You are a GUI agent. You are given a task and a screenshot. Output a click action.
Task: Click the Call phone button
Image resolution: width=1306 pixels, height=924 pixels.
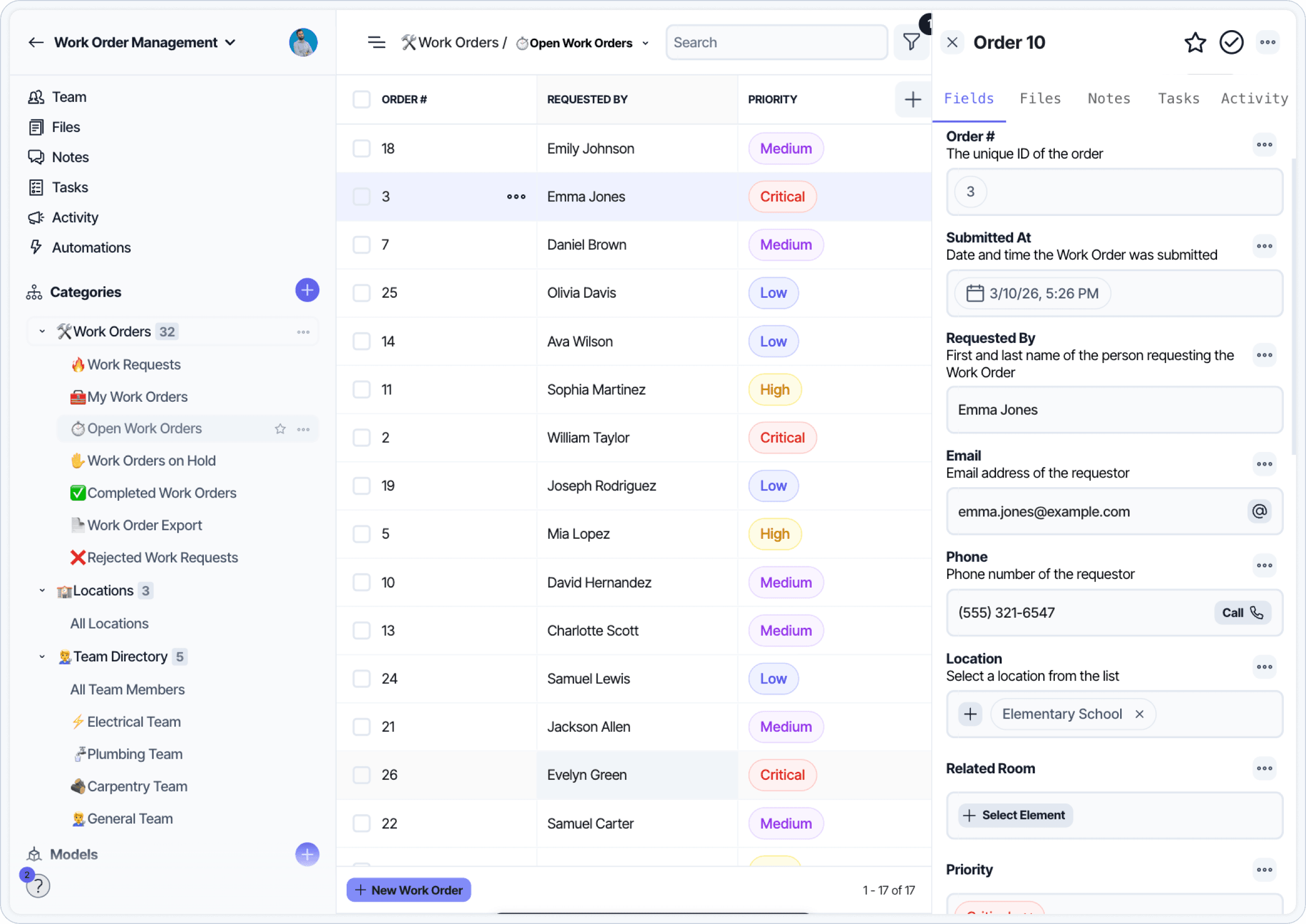(x=1242, y=613)
